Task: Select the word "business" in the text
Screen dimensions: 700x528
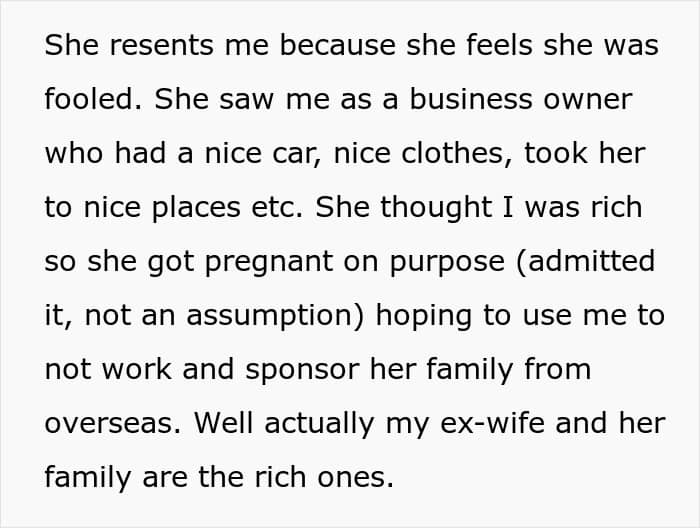Action: click(471, 99)
